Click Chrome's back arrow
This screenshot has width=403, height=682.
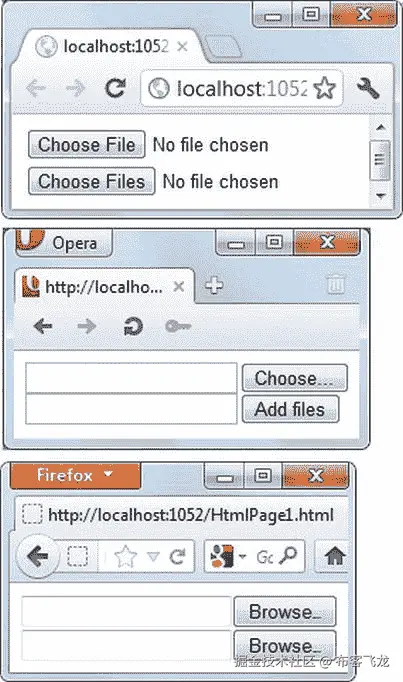click(36, 88)
